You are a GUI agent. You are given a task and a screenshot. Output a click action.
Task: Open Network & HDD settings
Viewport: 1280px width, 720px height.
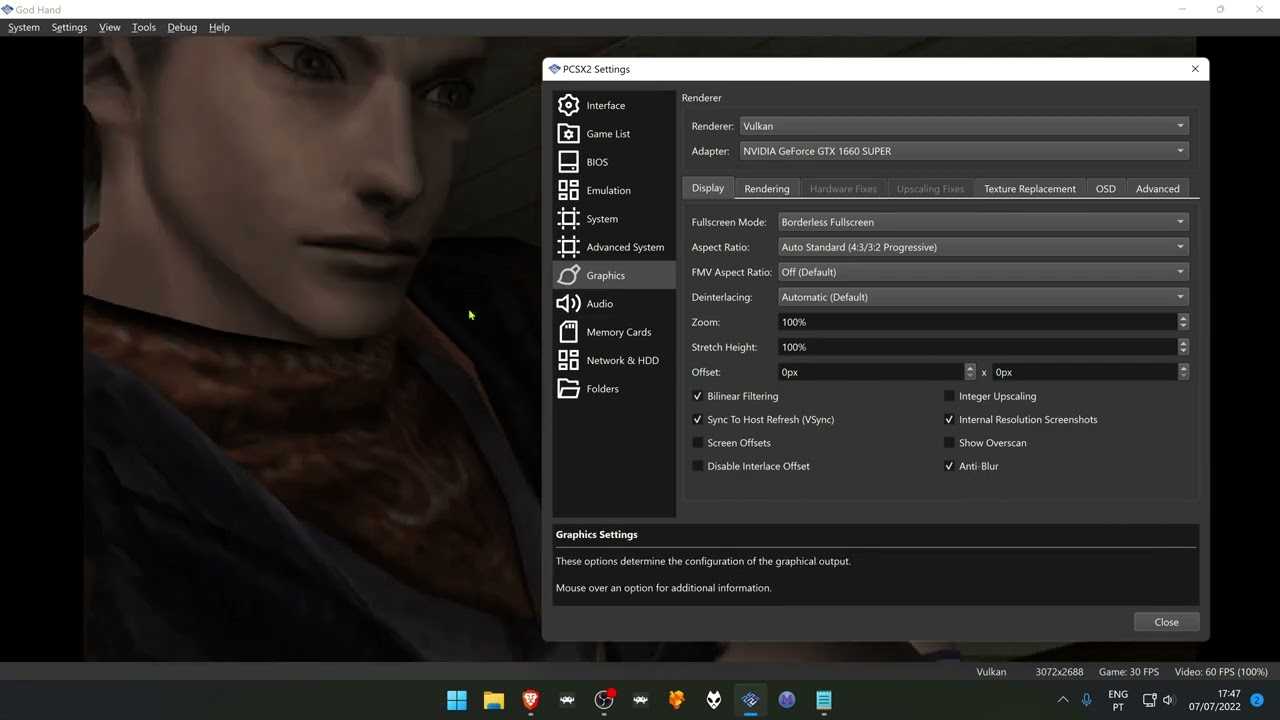pos(614,360)
